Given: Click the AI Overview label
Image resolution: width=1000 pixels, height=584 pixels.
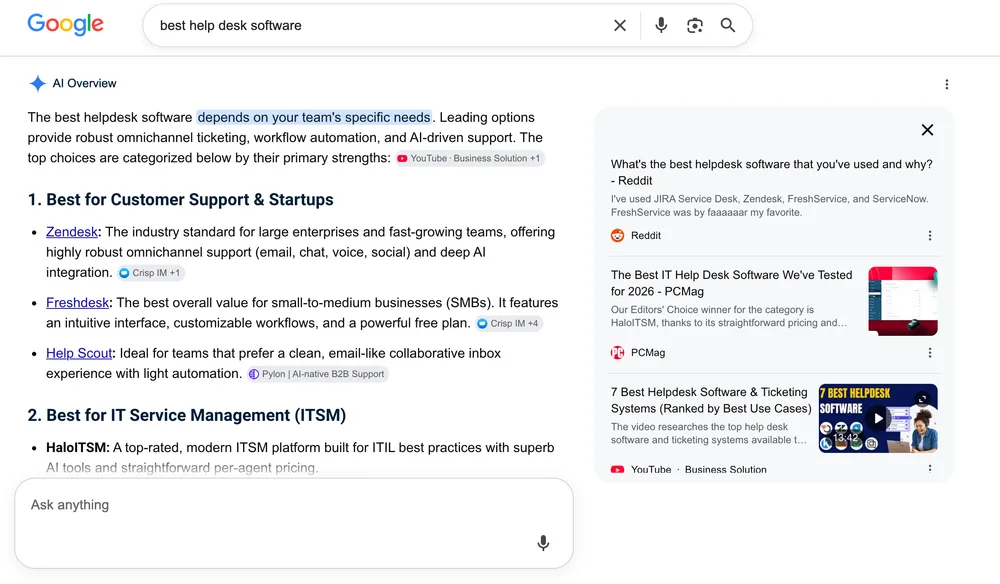Looking at the screenshot, I should pyautogui.click(x=84, y=84).
